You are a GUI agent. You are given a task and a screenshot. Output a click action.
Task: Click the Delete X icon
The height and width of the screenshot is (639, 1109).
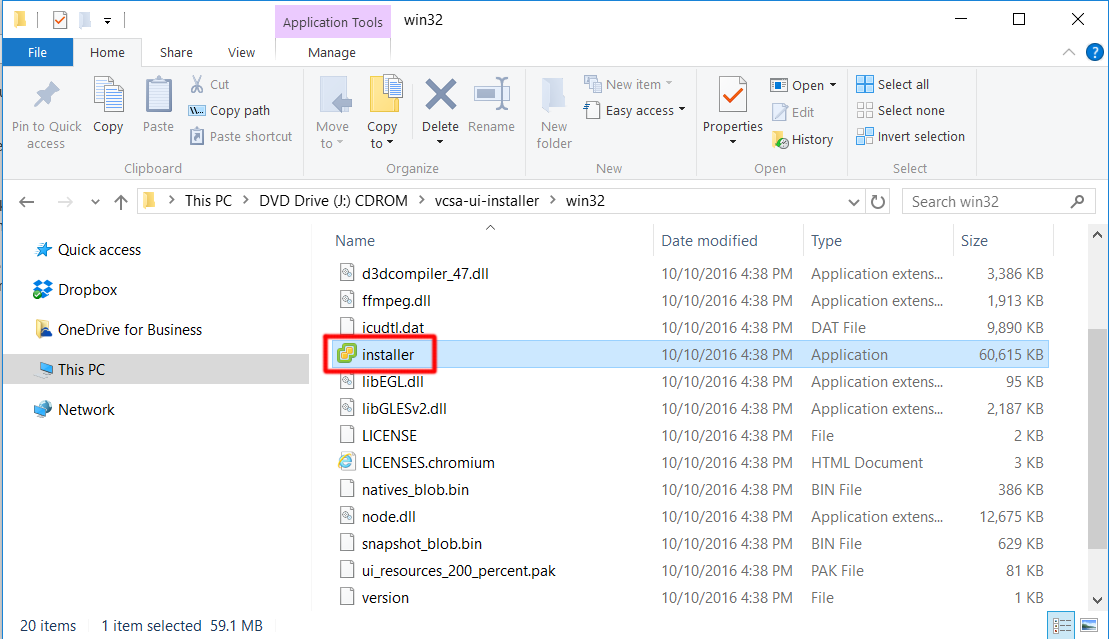(440, 95)
